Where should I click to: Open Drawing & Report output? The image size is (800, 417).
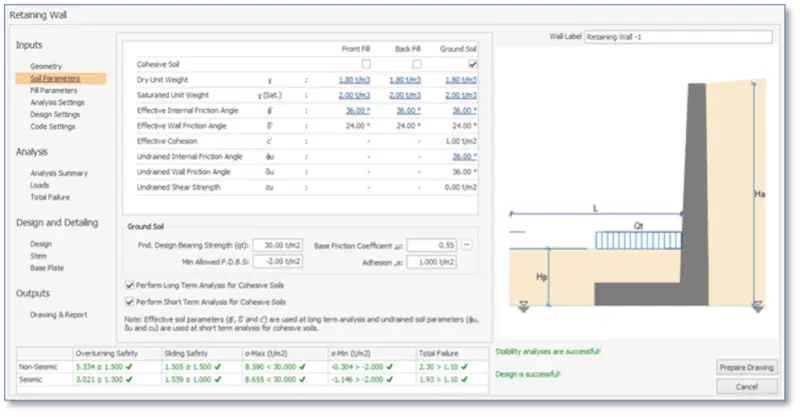(x=59, y=315)
